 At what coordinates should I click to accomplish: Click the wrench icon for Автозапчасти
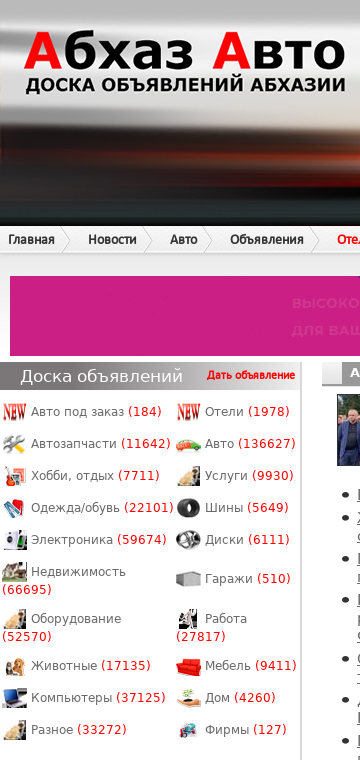[x=14, y=444]
